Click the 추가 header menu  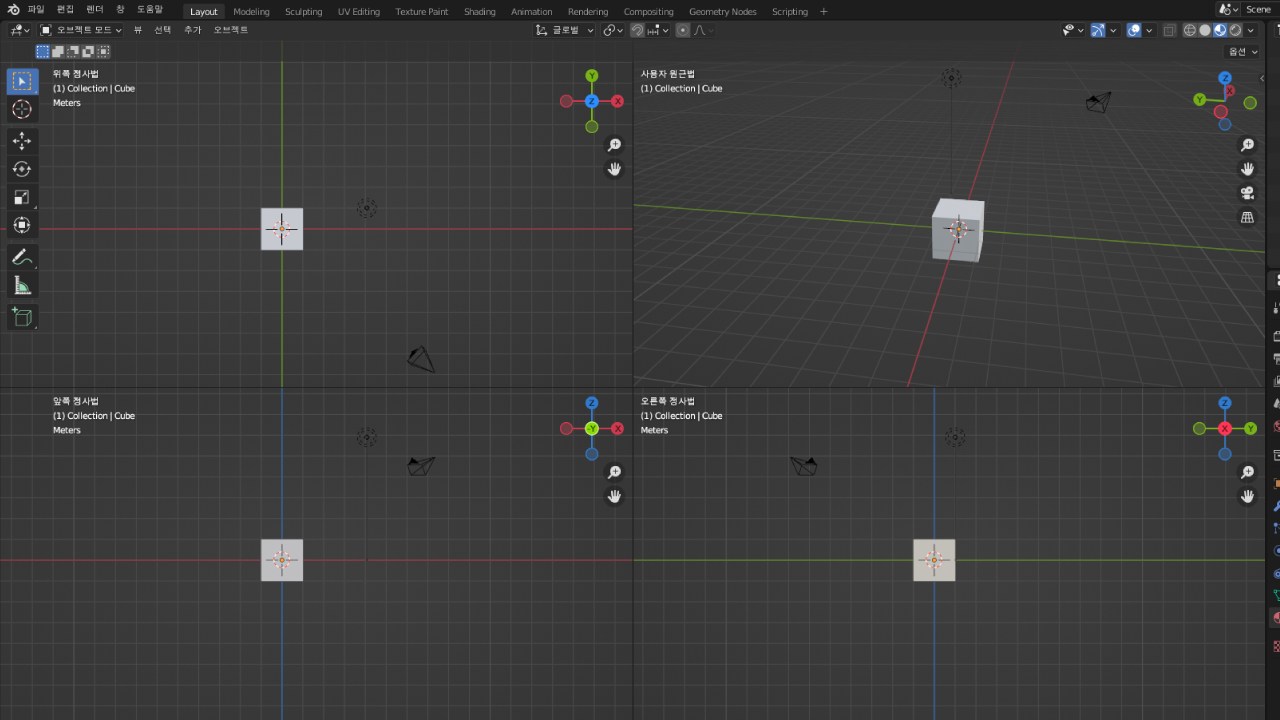tap(192, 30)
